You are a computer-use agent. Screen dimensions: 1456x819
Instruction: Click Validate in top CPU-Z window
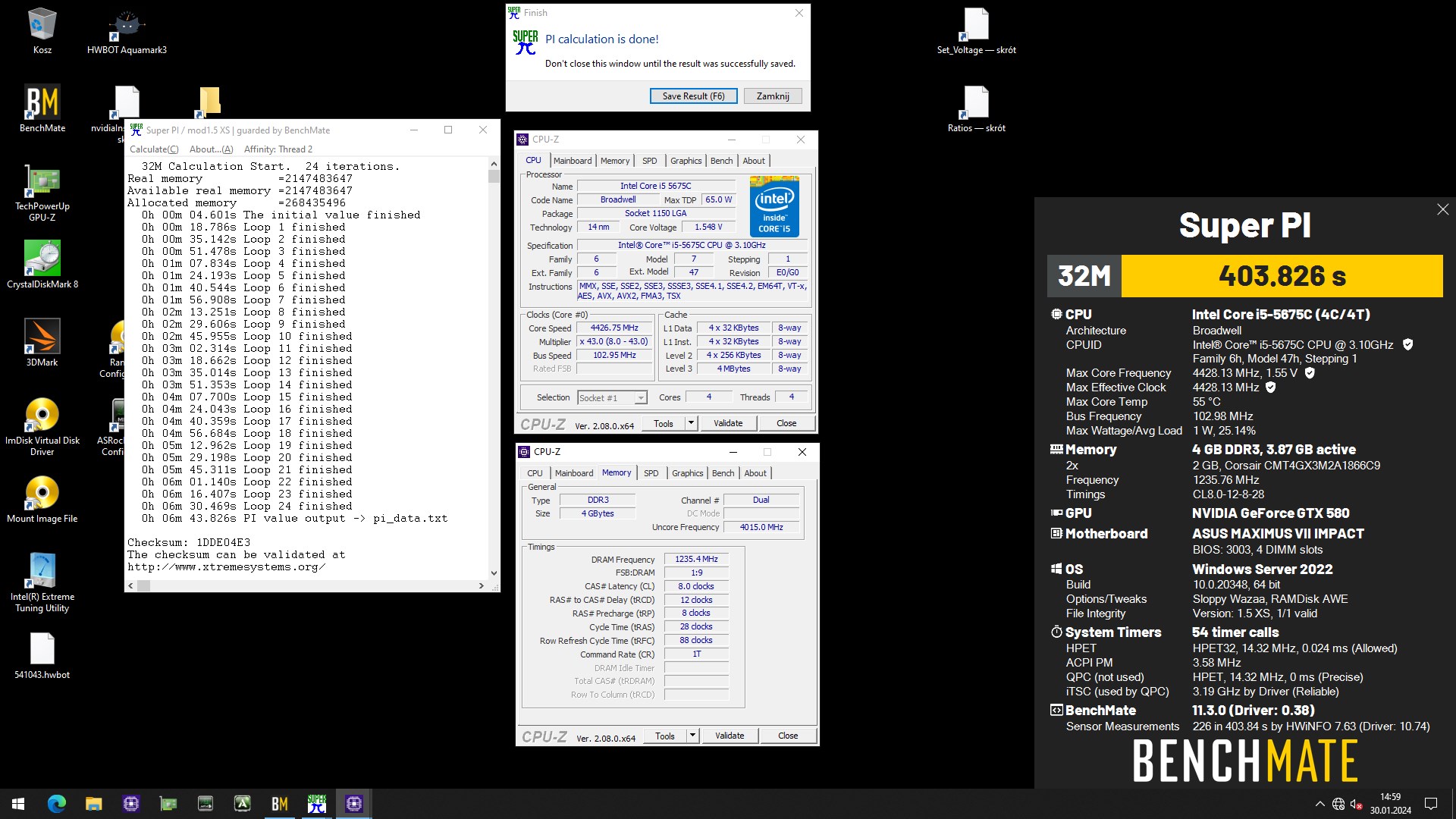click(x=728, y=423)
